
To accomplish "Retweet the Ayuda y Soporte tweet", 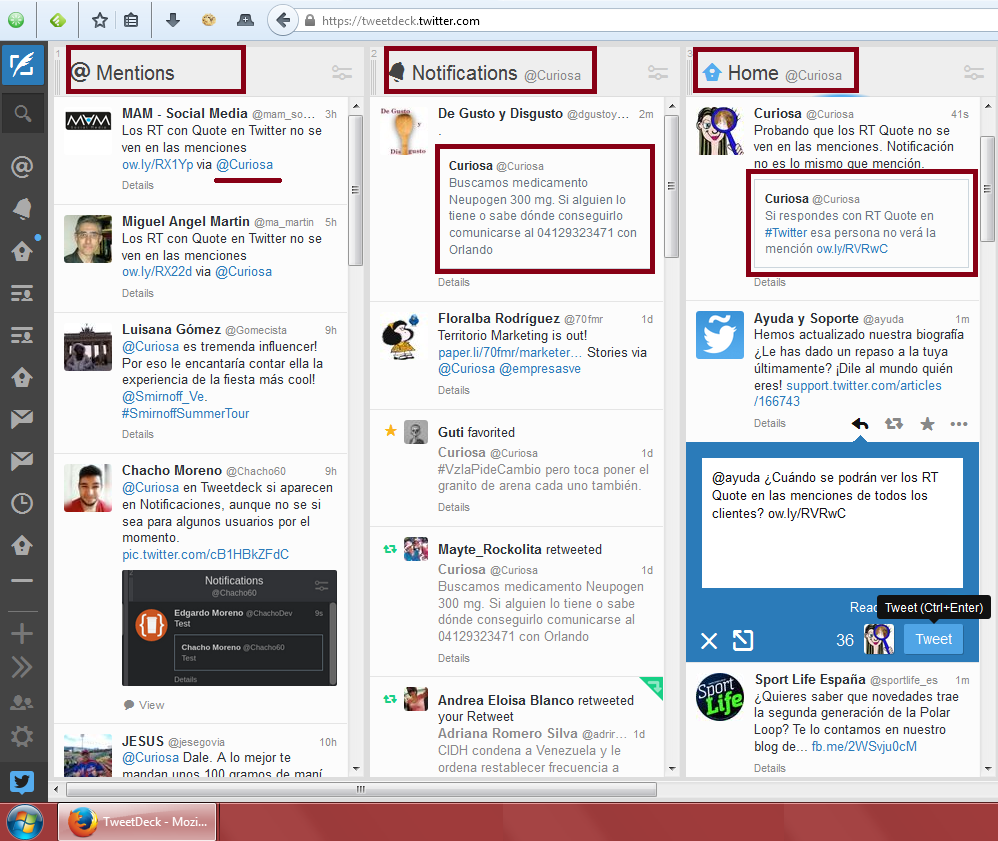I will (894, 423).
